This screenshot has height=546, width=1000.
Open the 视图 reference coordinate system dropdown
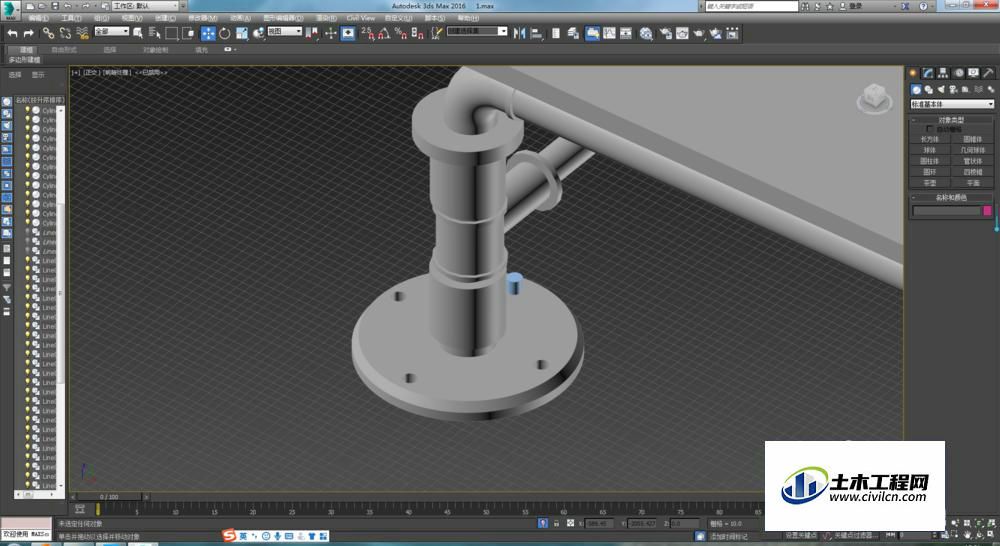pyautogui.click(x=284, y=31)
